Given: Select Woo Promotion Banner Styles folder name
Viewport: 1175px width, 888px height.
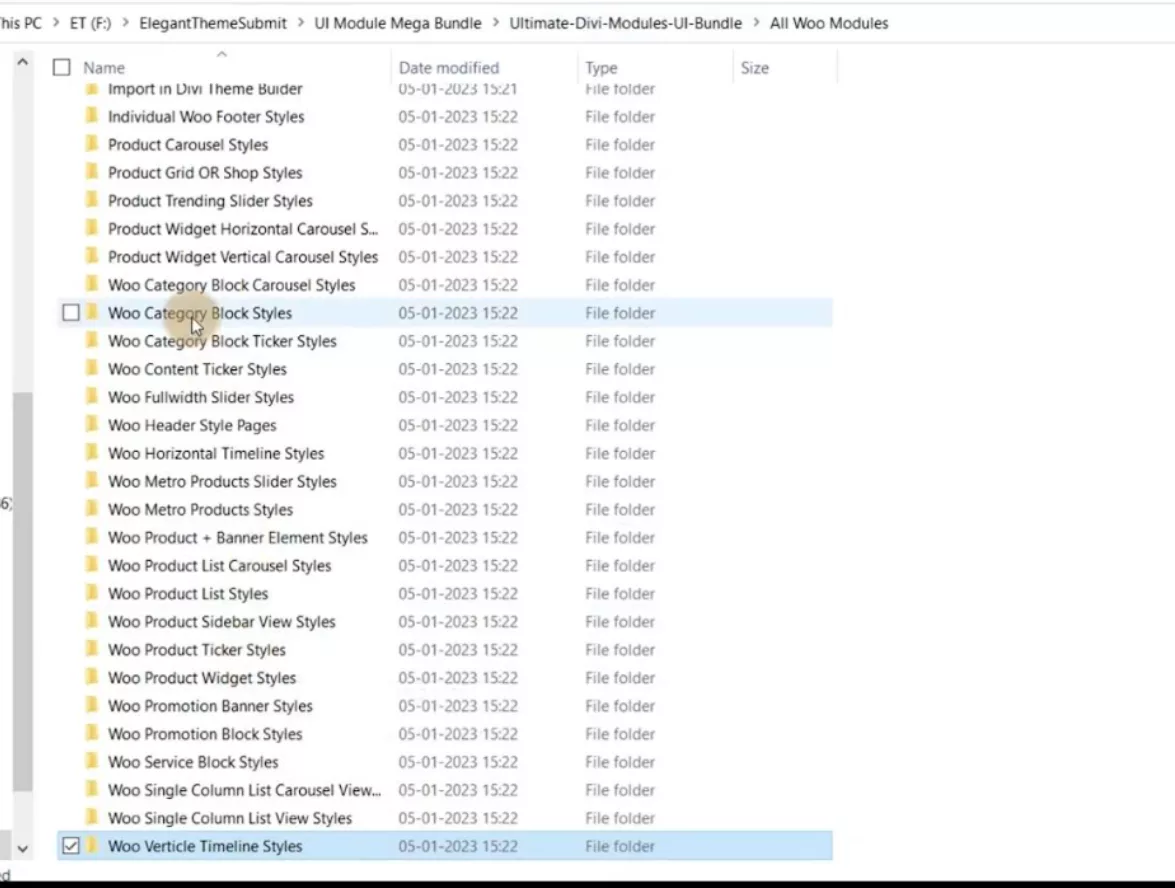Looking at the screenshot, I should pyautogui.click(x=210, y=706).
